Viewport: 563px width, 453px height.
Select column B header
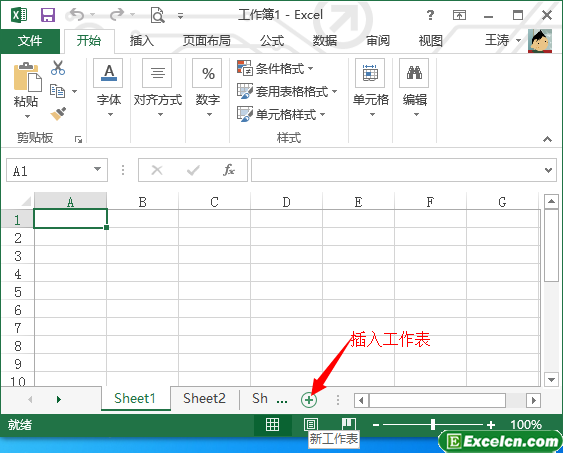(143, 201)
